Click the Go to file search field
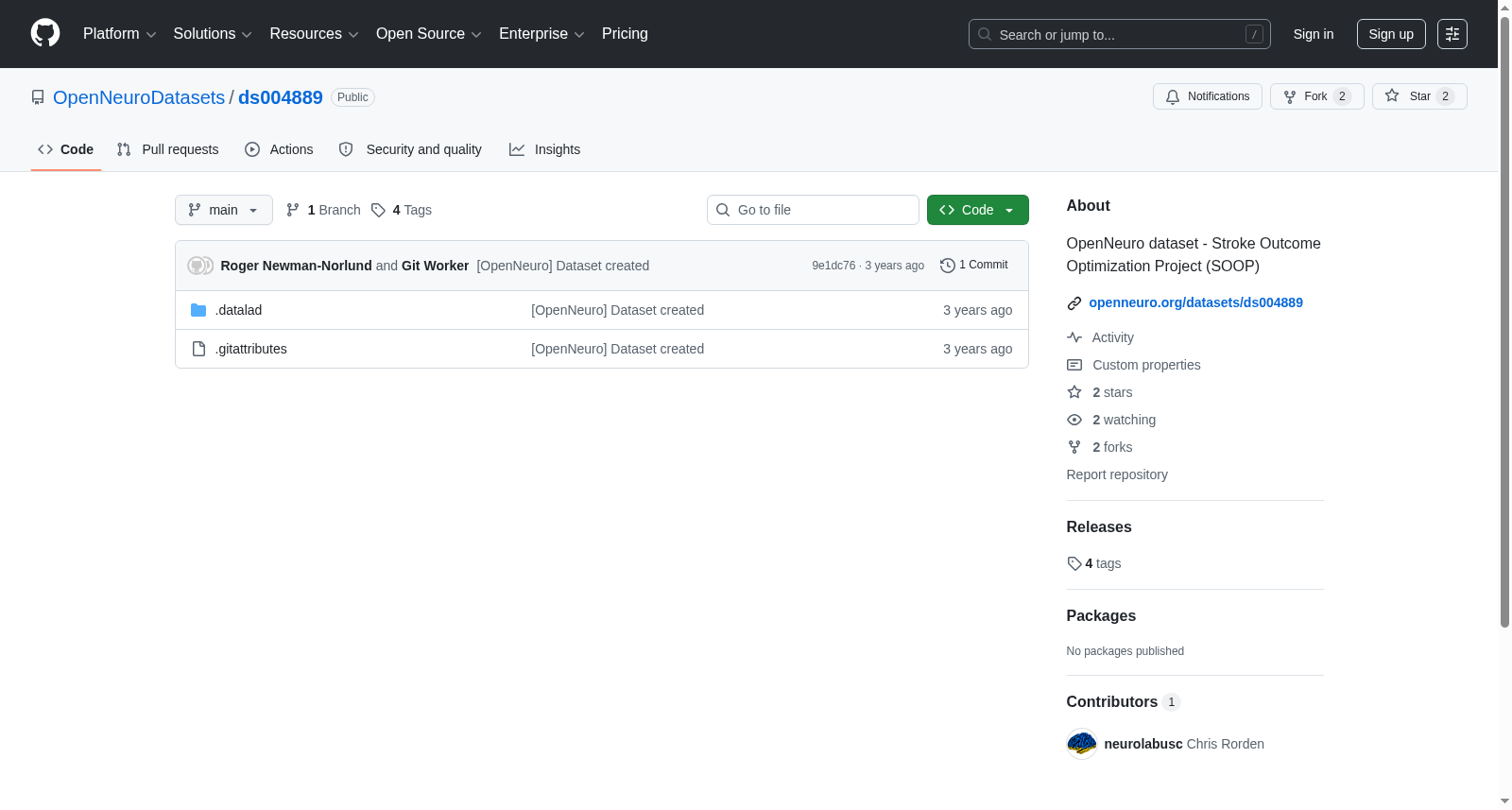 point(813,210)
